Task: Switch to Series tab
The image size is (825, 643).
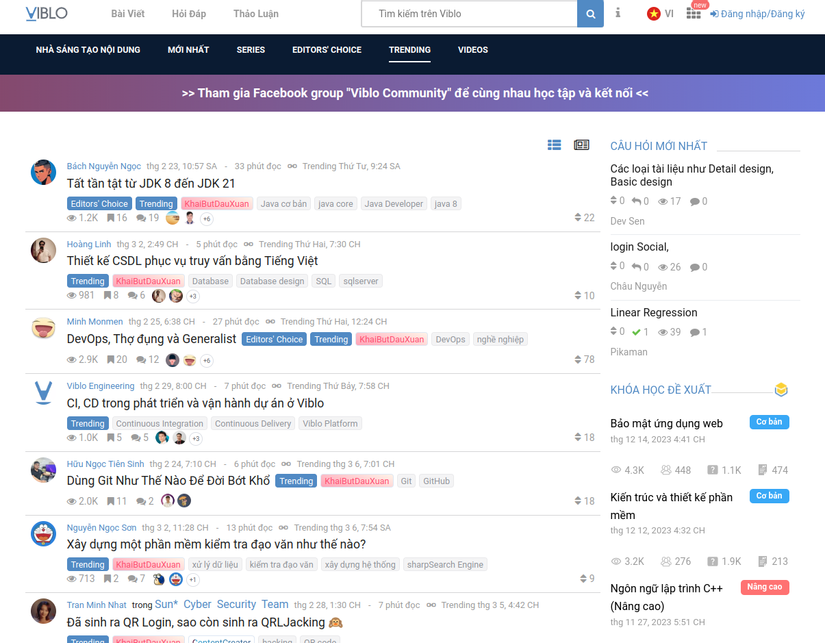Action: (x=250, y=49)
